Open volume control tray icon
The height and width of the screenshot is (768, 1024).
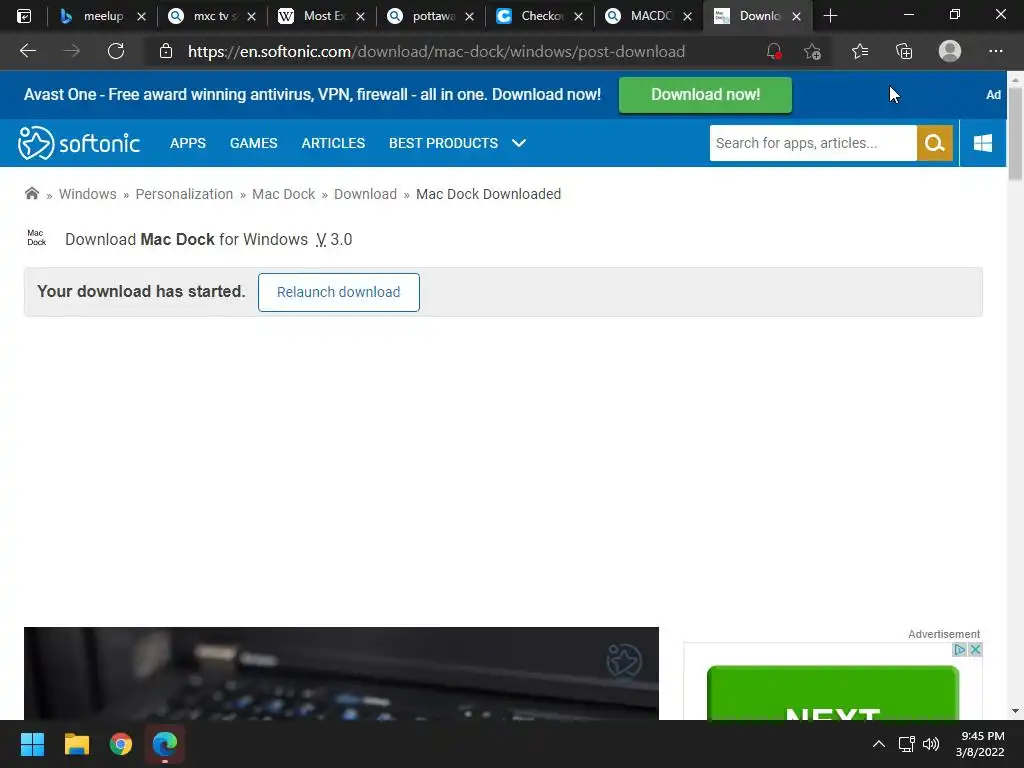[x=931, y=744]
